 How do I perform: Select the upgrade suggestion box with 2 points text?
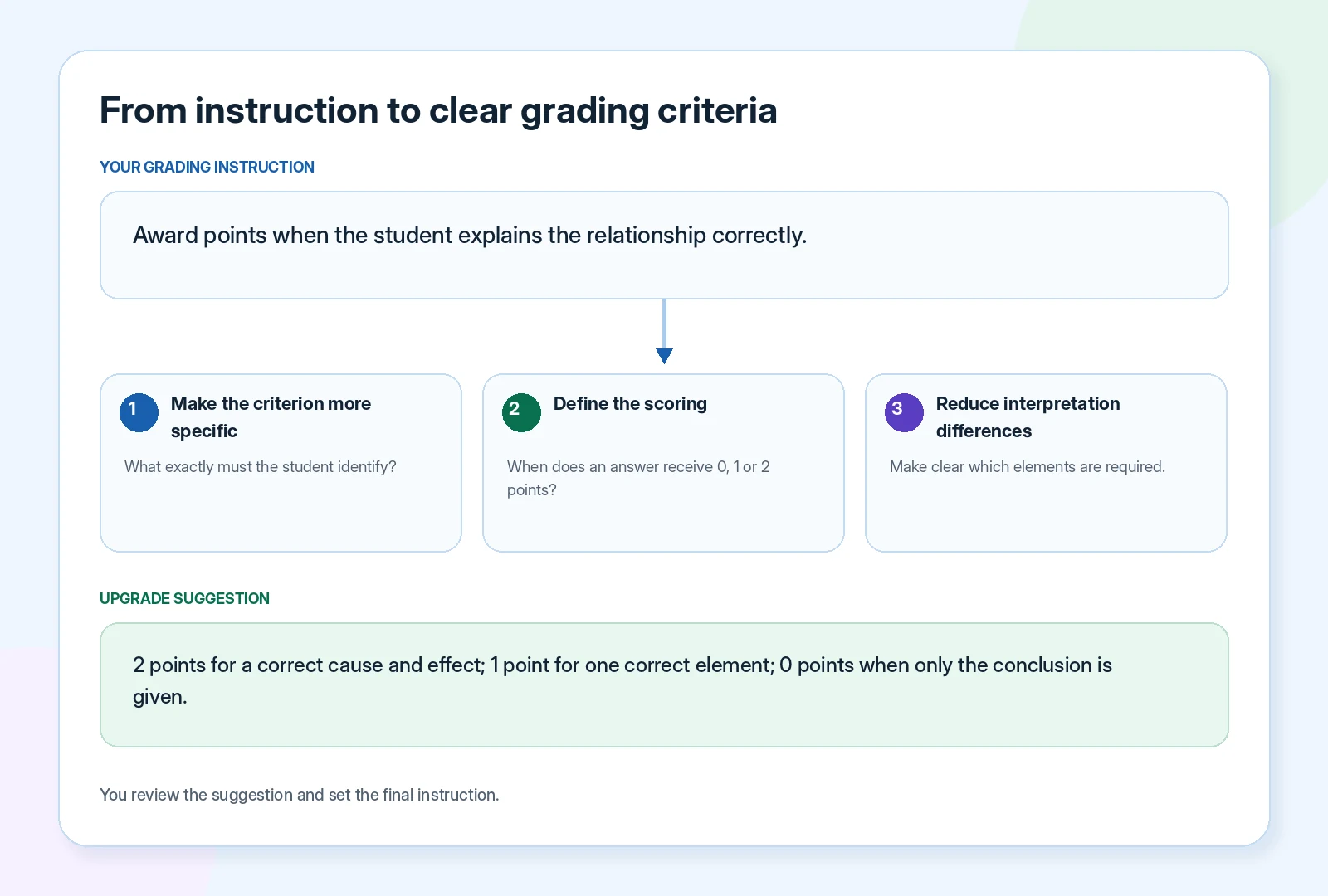pos(664,684)
